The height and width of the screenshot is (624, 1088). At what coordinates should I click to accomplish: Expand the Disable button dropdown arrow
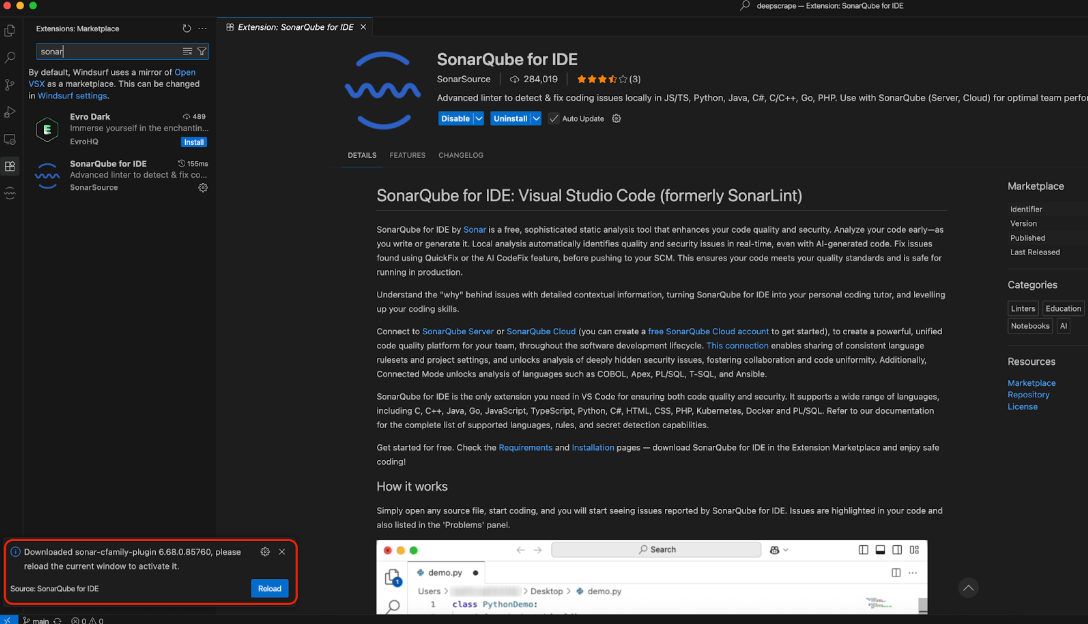pos(479,119)
